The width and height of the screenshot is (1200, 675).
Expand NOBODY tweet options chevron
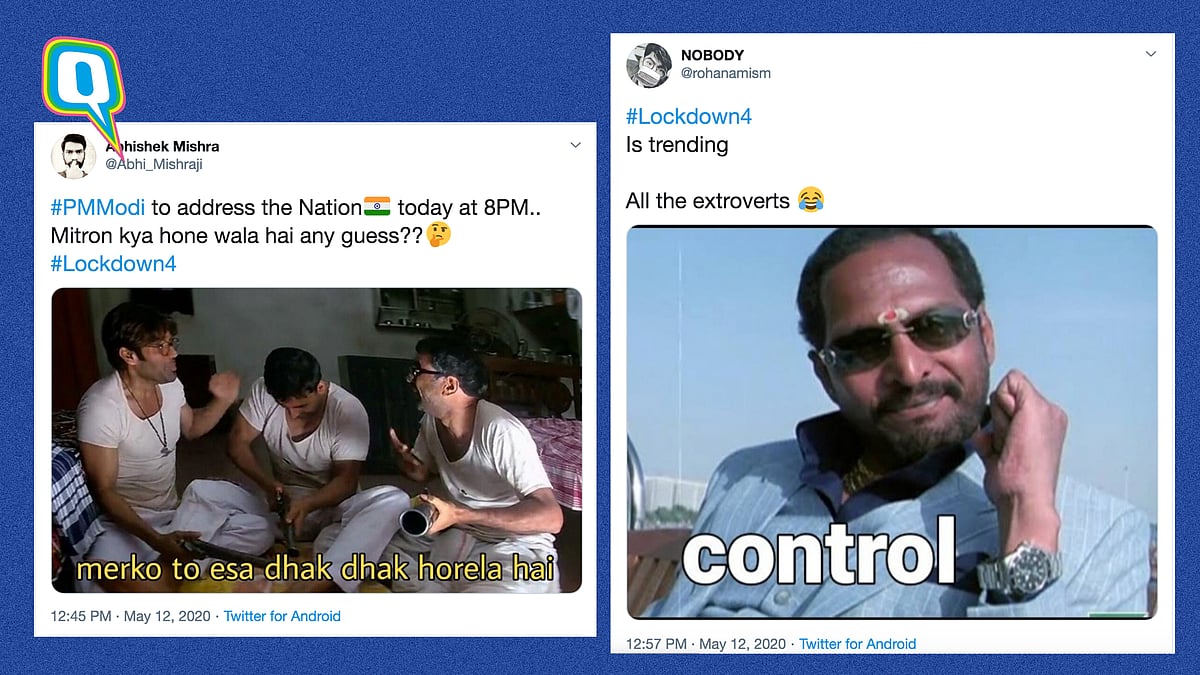[1151, 53]
